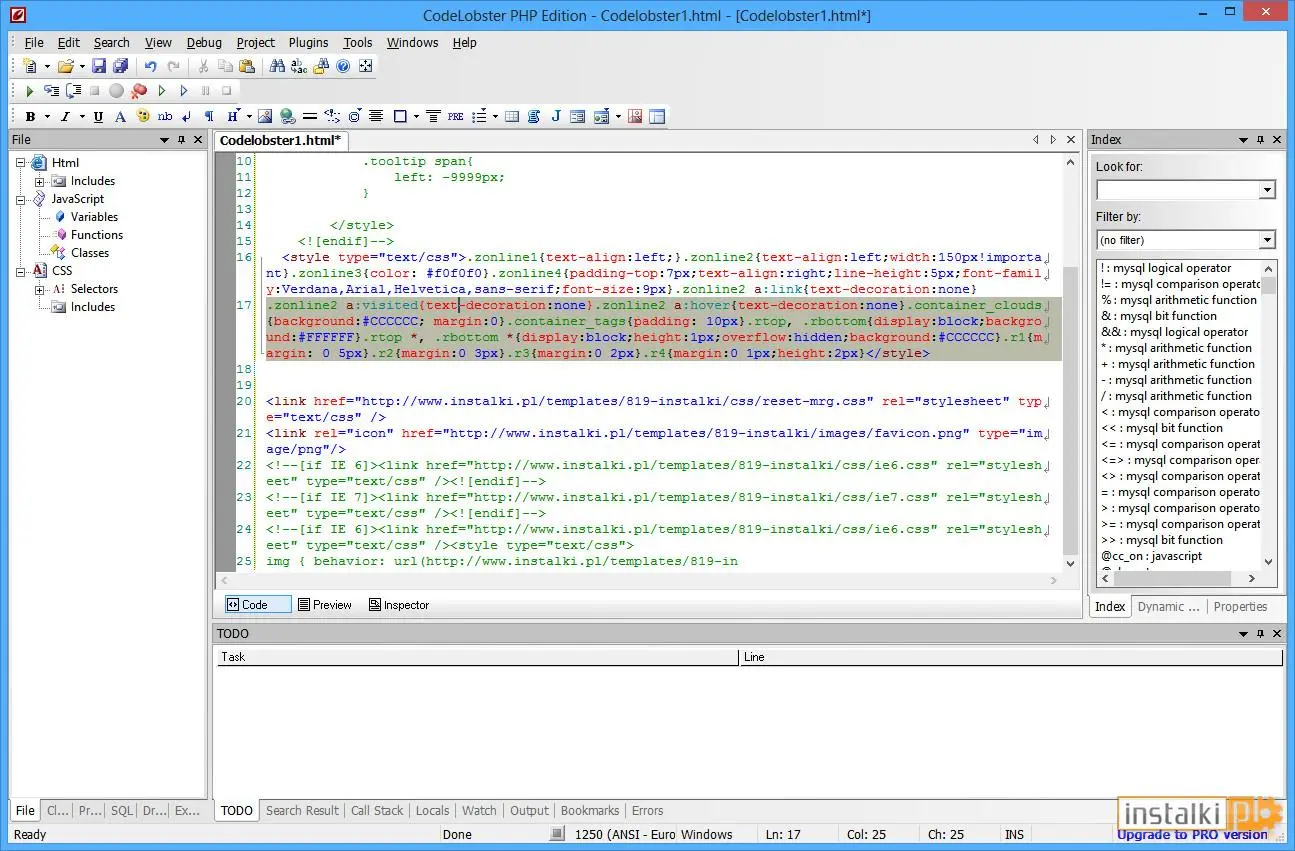Viewport: 1295px width, 851px height.
Task: Click the Step Into debug icon
Action: [x=51, y=91]
